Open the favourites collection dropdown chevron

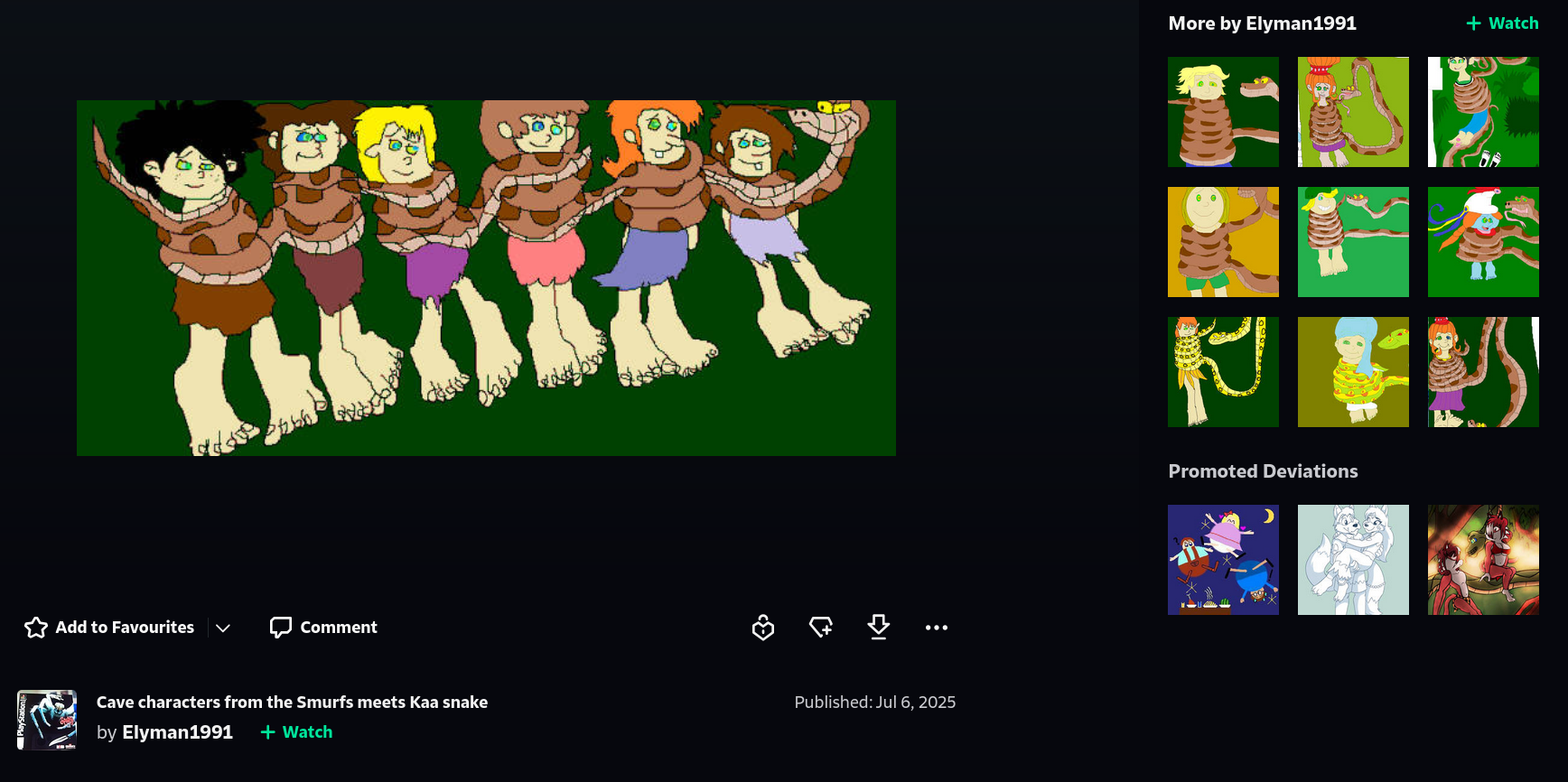pyautogui.click(x=223, y=628)
